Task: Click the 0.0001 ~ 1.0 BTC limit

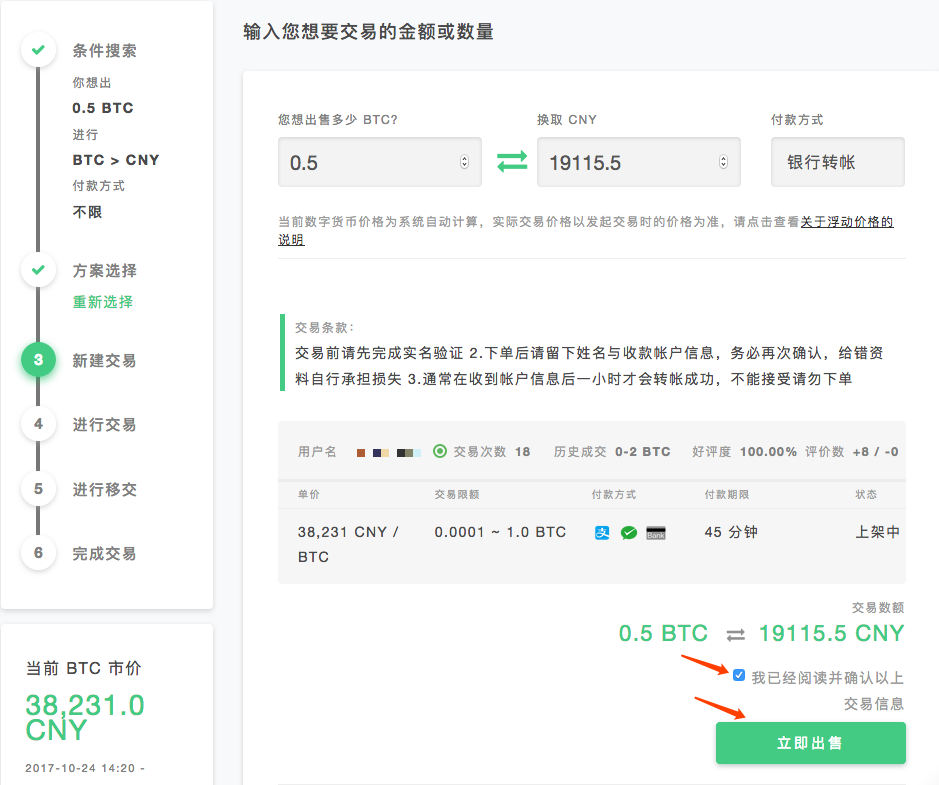Action: [x=500, y=532]
